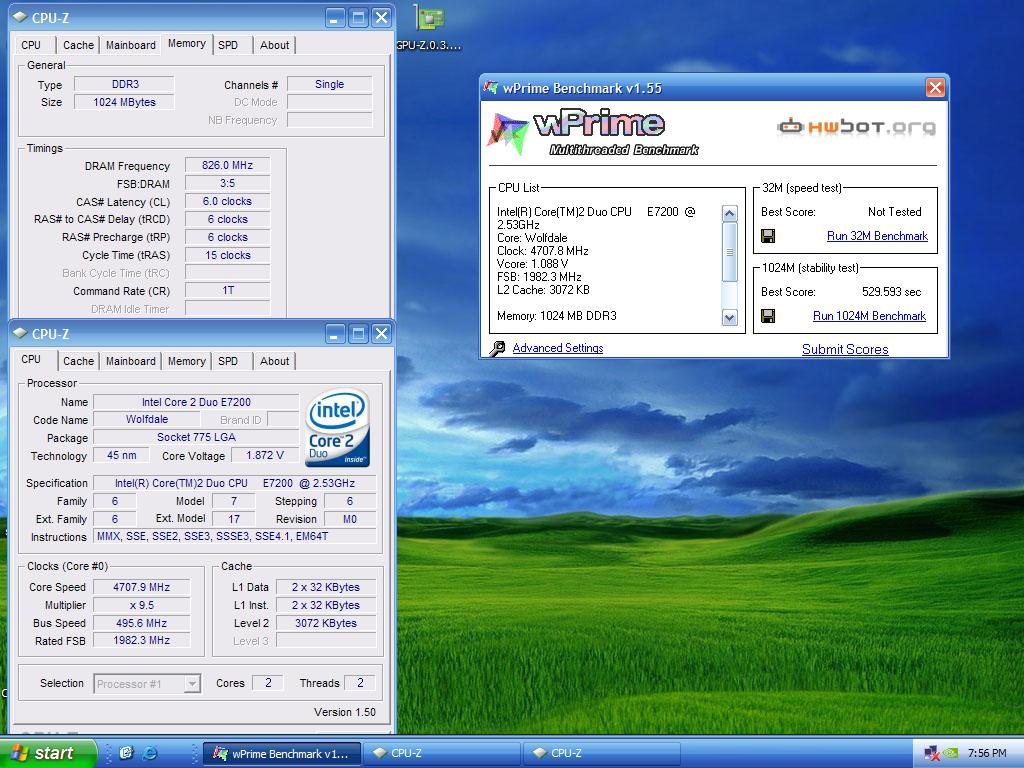Run the 32M Benchmark
Screen dimensions: 1024x768
coord(877,236)
